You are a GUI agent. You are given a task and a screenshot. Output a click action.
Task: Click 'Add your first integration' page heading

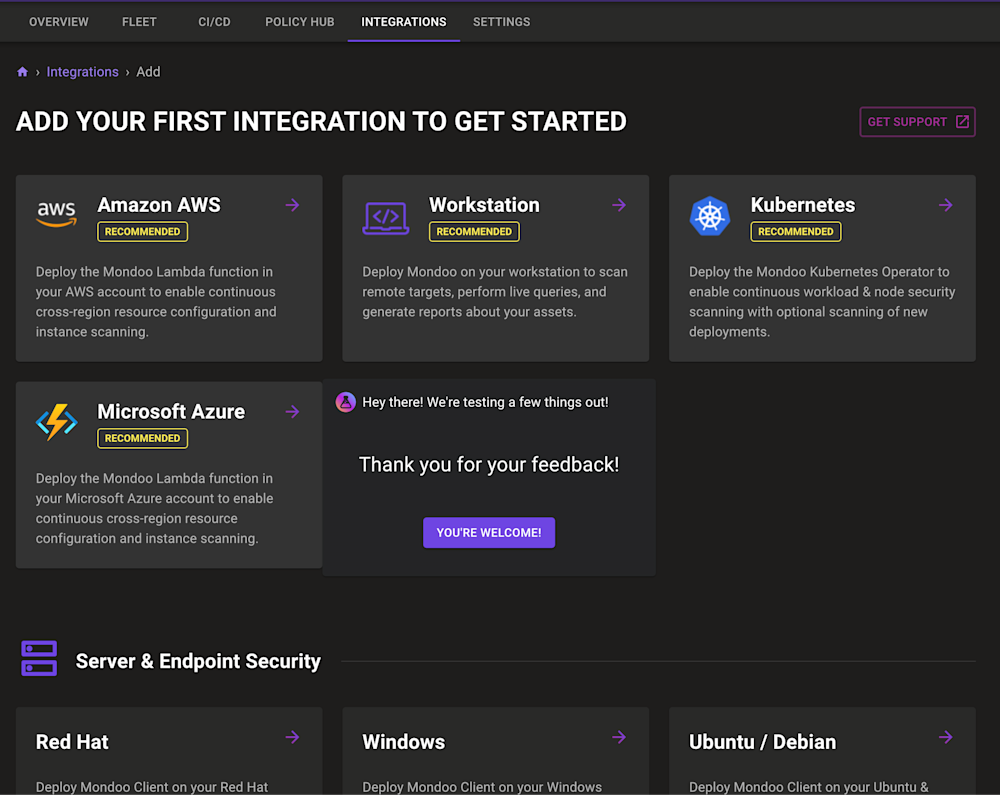coord(321,121)
